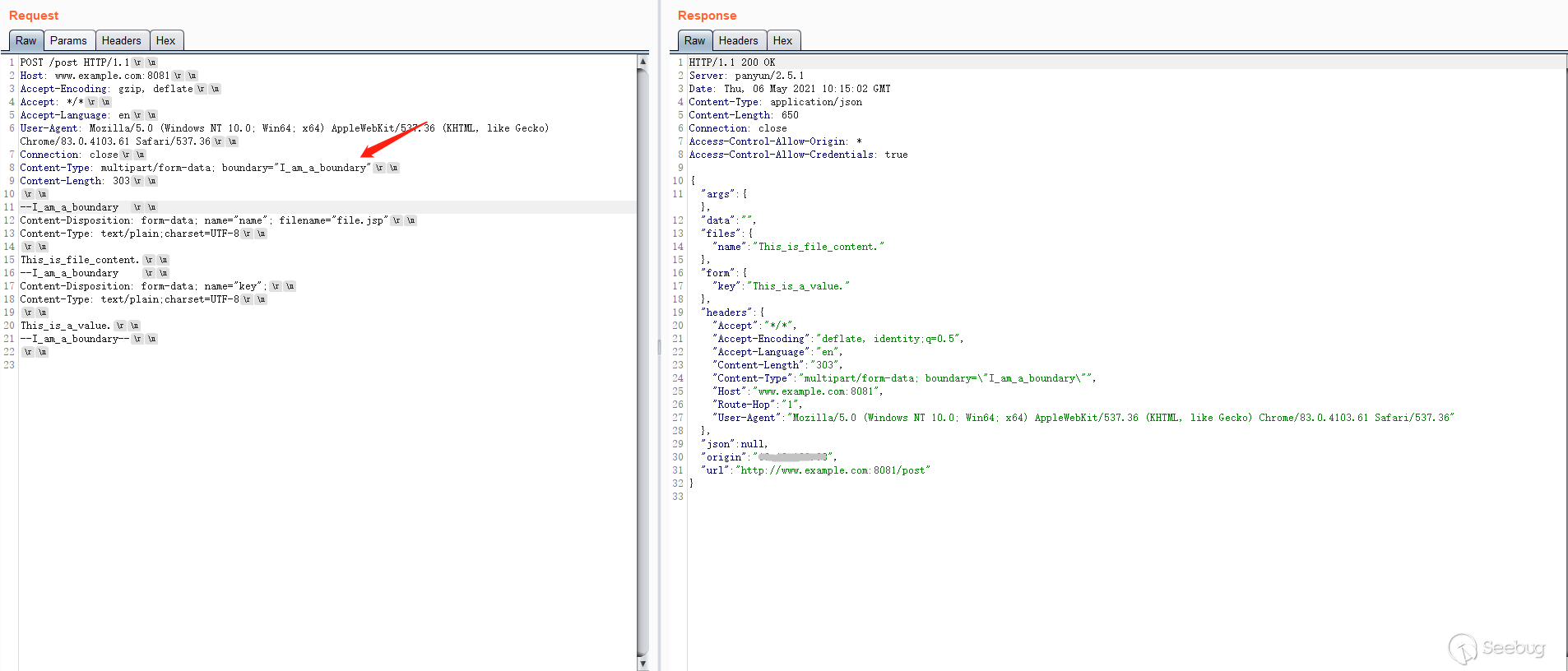Image resolution: width=1568 pixels, height=671 pixels.
Task: Click the Content-Type multipart boundary header line
Action: 193,168
